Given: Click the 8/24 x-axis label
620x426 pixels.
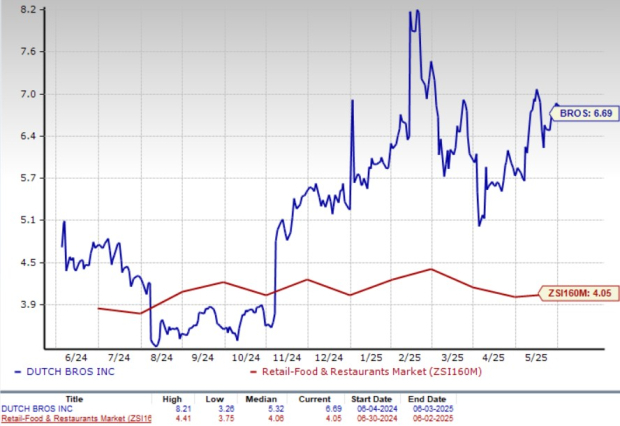Looking at the screenshot, I should (x=161, y=358).
